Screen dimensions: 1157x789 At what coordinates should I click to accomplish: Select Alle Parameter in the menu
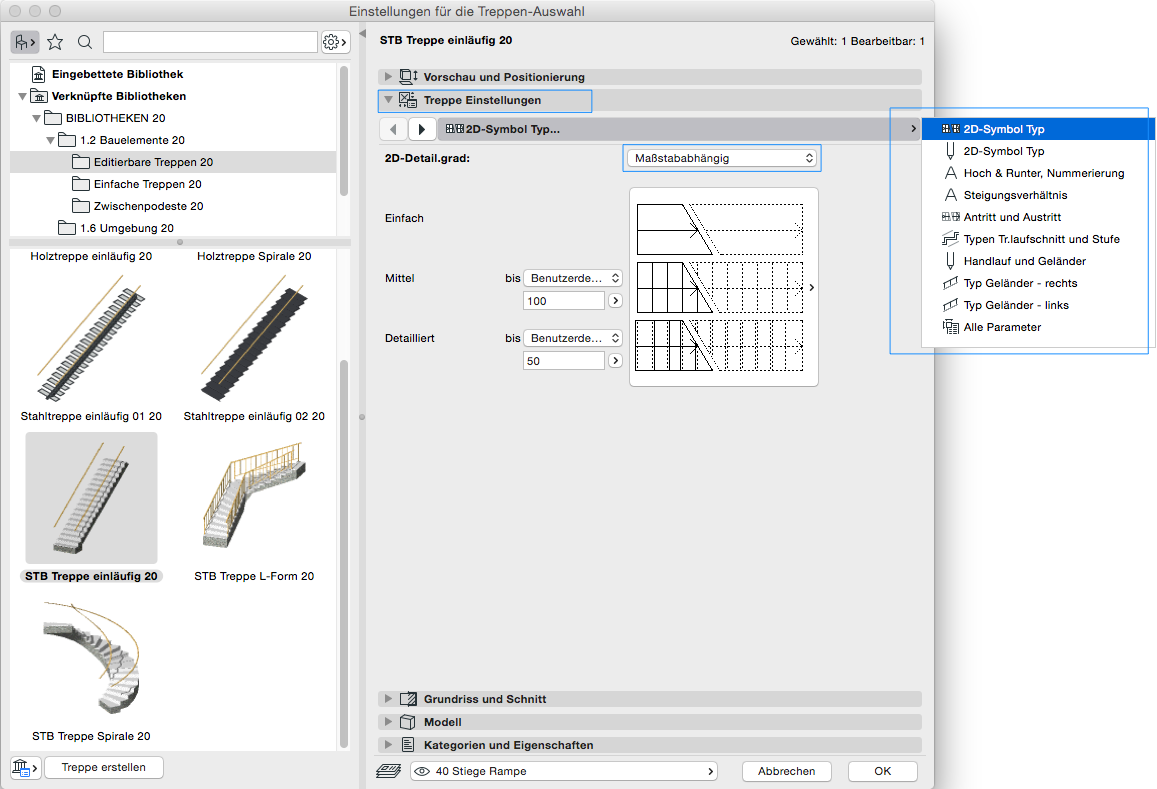coord(1002,327)
